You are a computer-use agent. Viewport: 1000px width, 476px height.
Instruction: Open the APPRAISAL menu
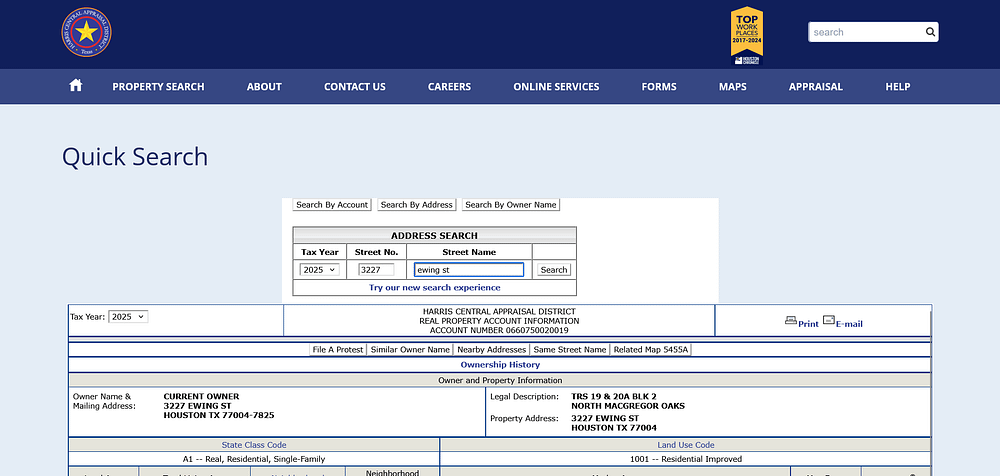pos(816,87)
